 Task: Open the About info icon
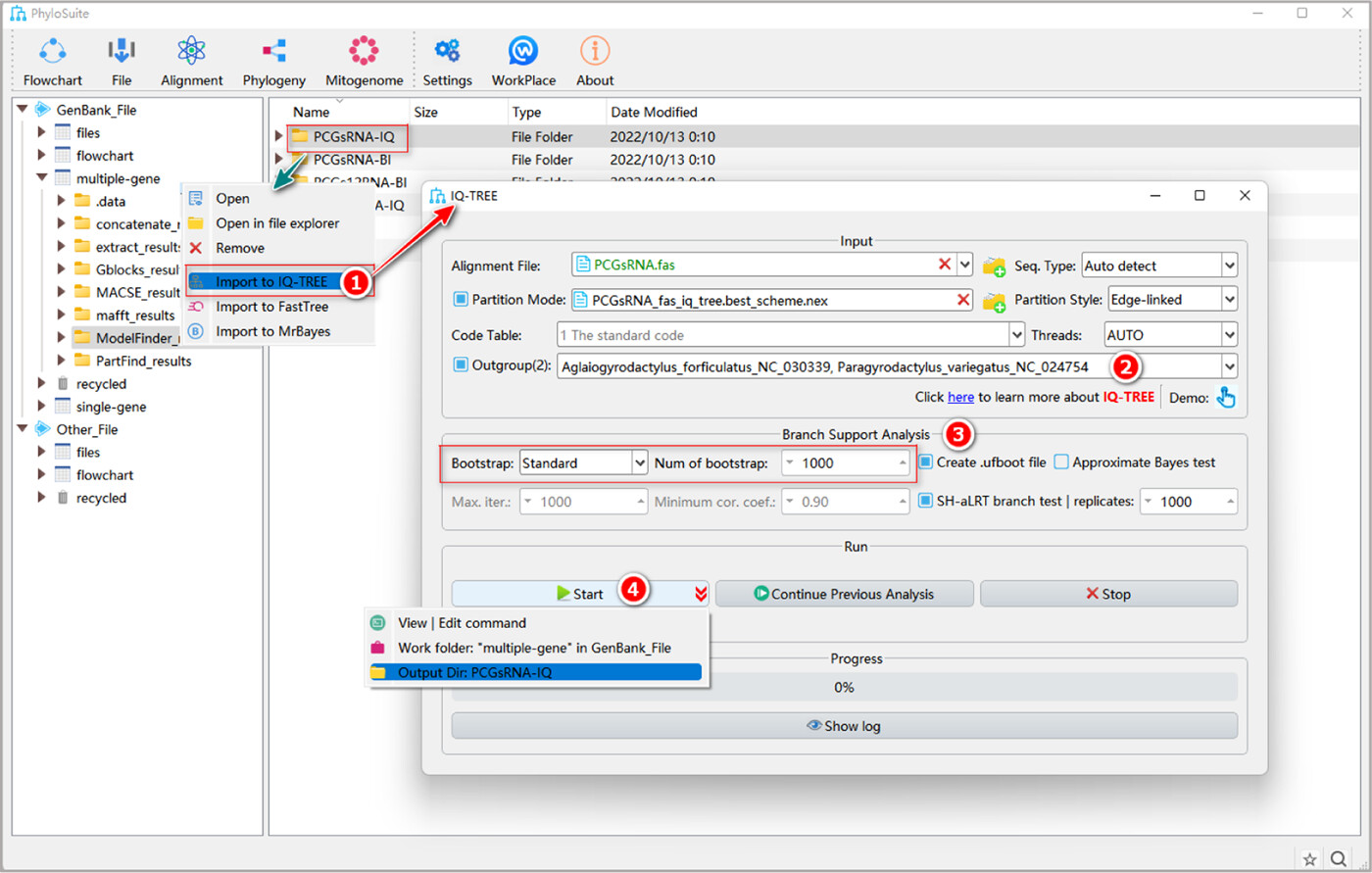click(x=595, y=50)
